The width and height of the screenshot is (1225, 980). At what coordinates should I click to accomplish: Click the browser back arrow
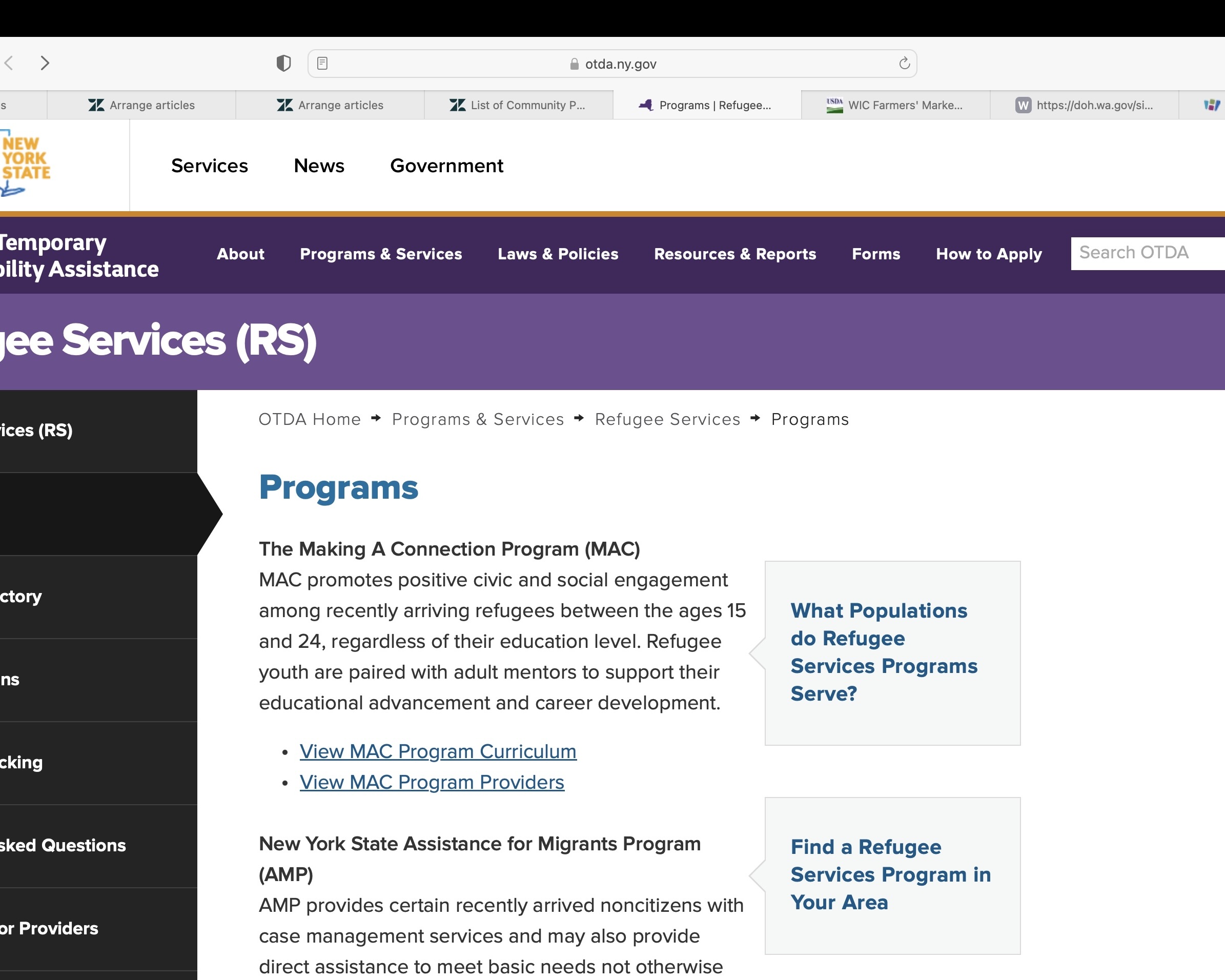click(x=9, y=63)
